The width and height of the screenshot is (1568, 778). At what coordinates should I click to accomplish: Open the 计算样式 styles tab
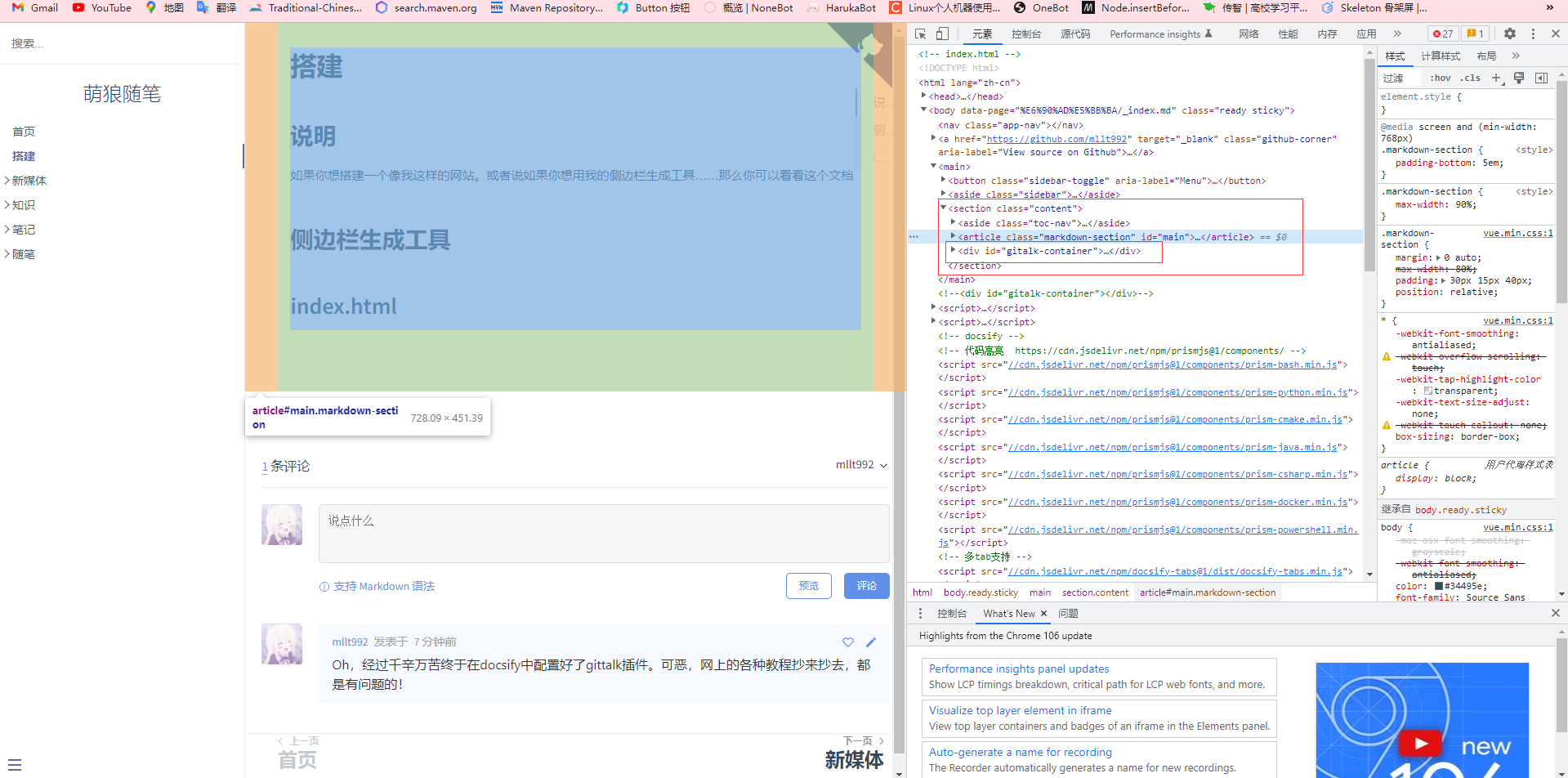click(1440, 56)
